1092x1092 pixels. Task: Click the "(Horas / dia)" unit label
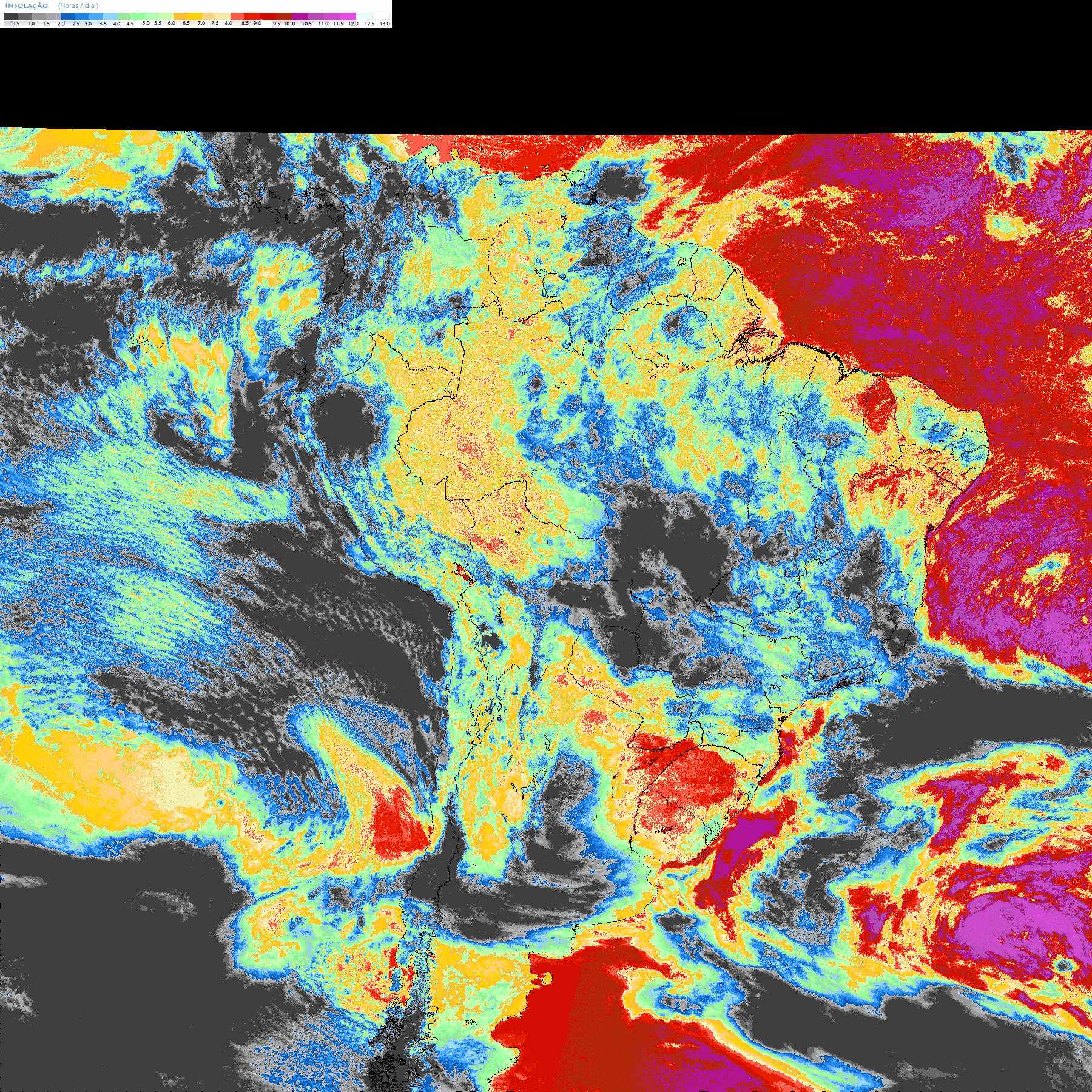(x=78, y=5)
